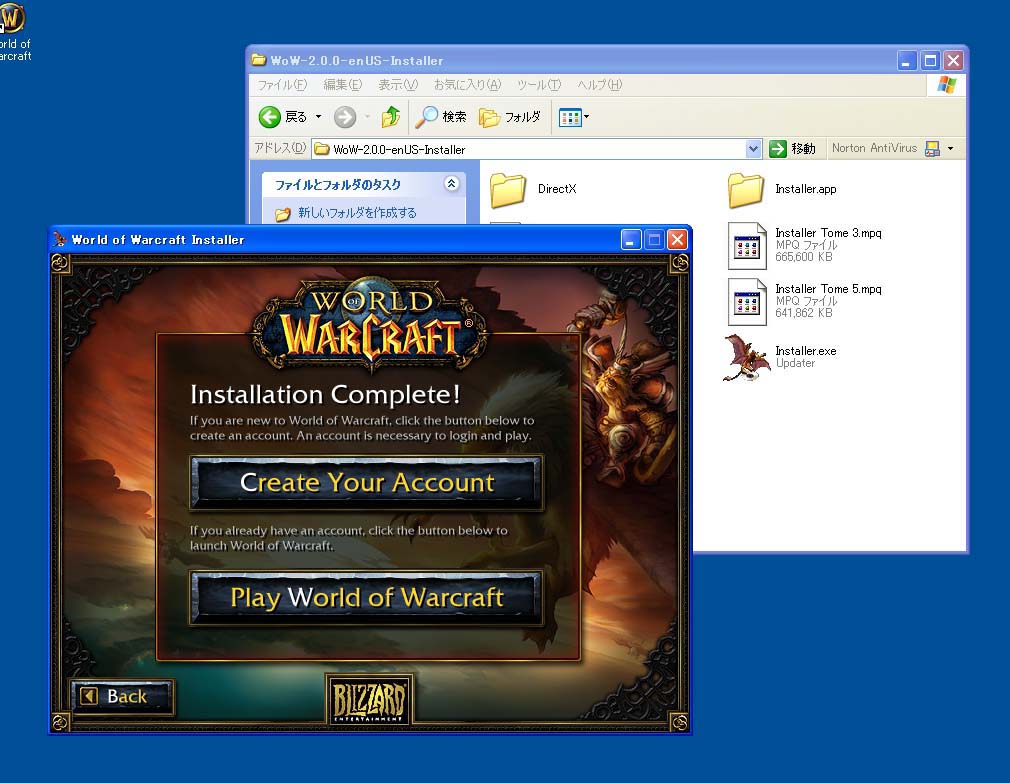Expand the address bar dropdown arrow
The height and width of the screenshot is (783, 1010).
point(753,149)
